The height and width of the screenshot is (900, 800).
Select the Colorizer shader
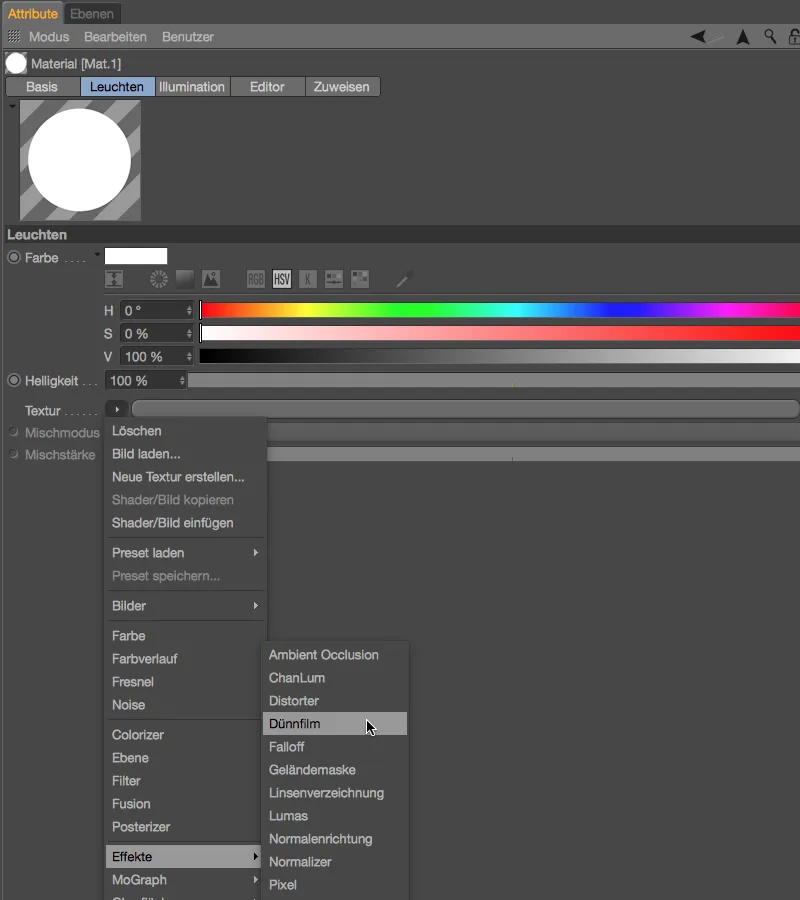pyautogui.click(x=184, y=735)
